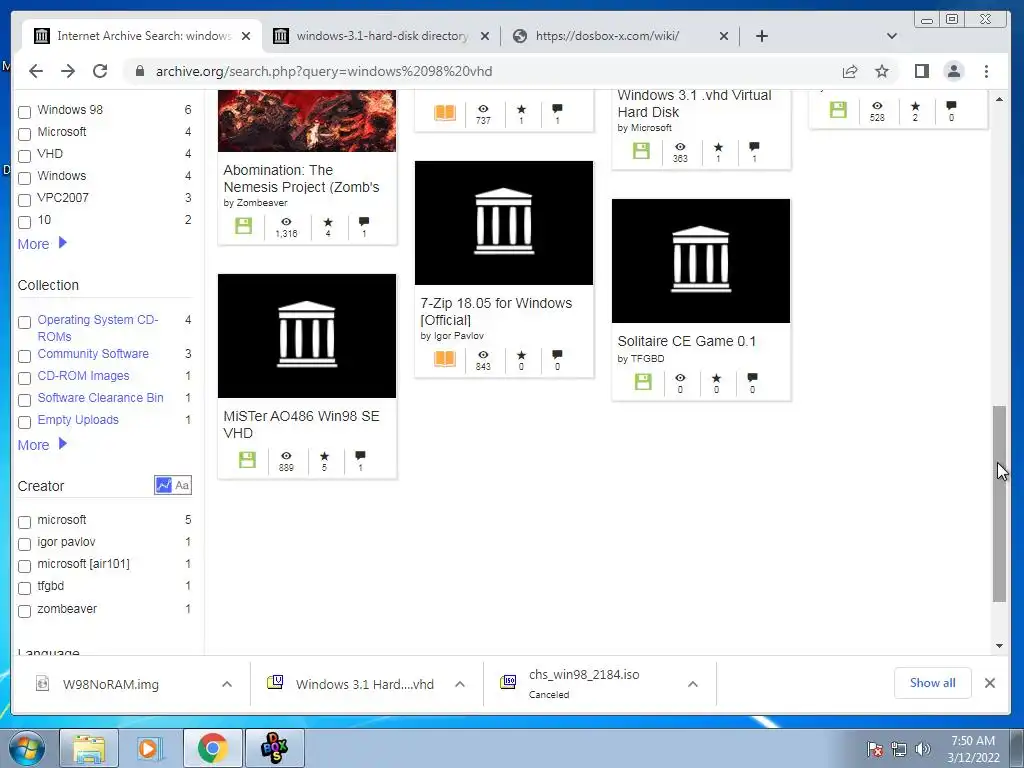Click the Abomination game cover thumbnail
Viewport: 1024px width, 768px height.
(x=307, y=121)
